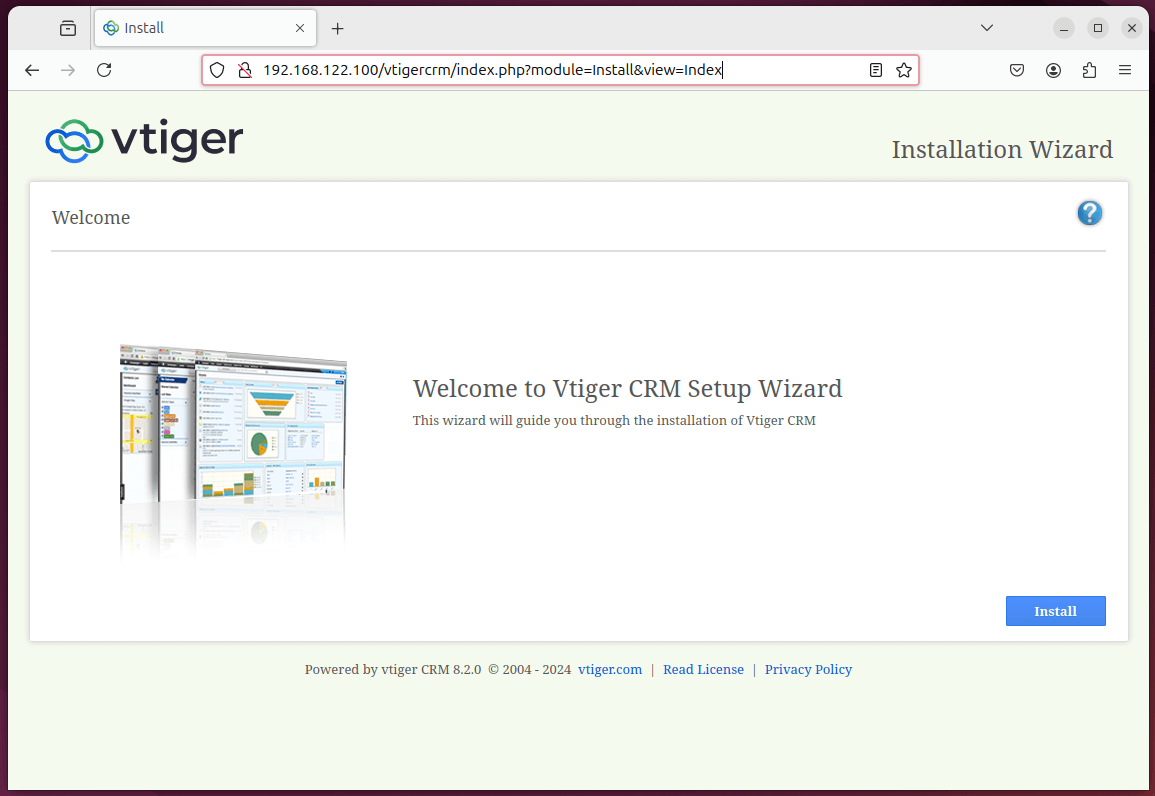Viewport: 1155px width, 796px height.
Task: Minimize the Firefox window
Action: [x=1063, y=28]
